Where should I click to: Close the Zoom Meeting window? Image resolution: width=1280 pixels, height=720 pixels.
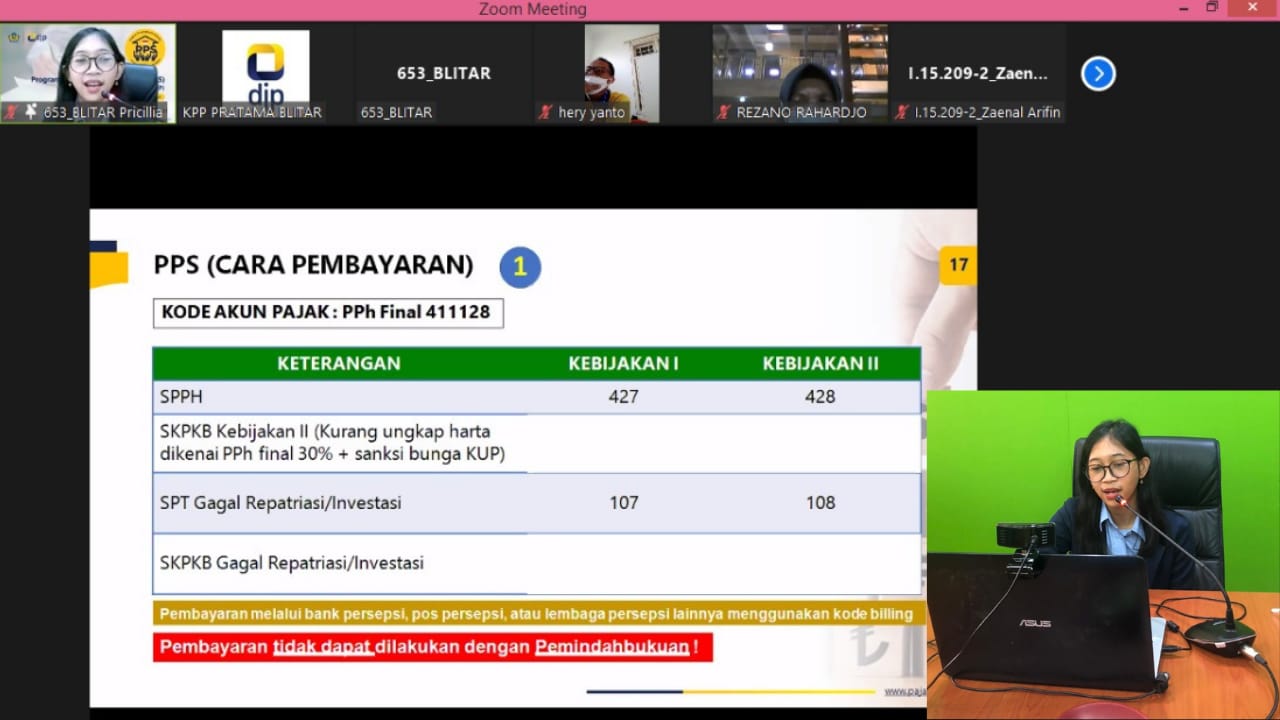pos(1250,8)
